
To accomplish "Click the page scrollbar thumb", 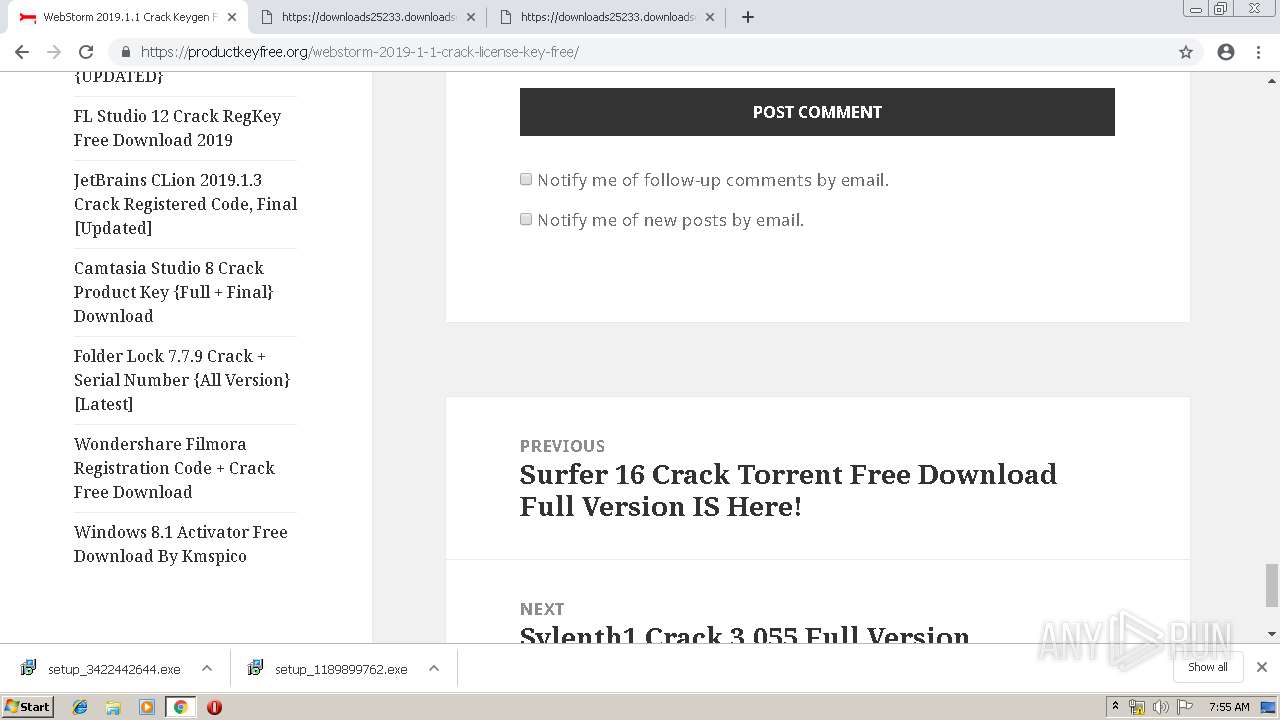I will (1272, 585).
